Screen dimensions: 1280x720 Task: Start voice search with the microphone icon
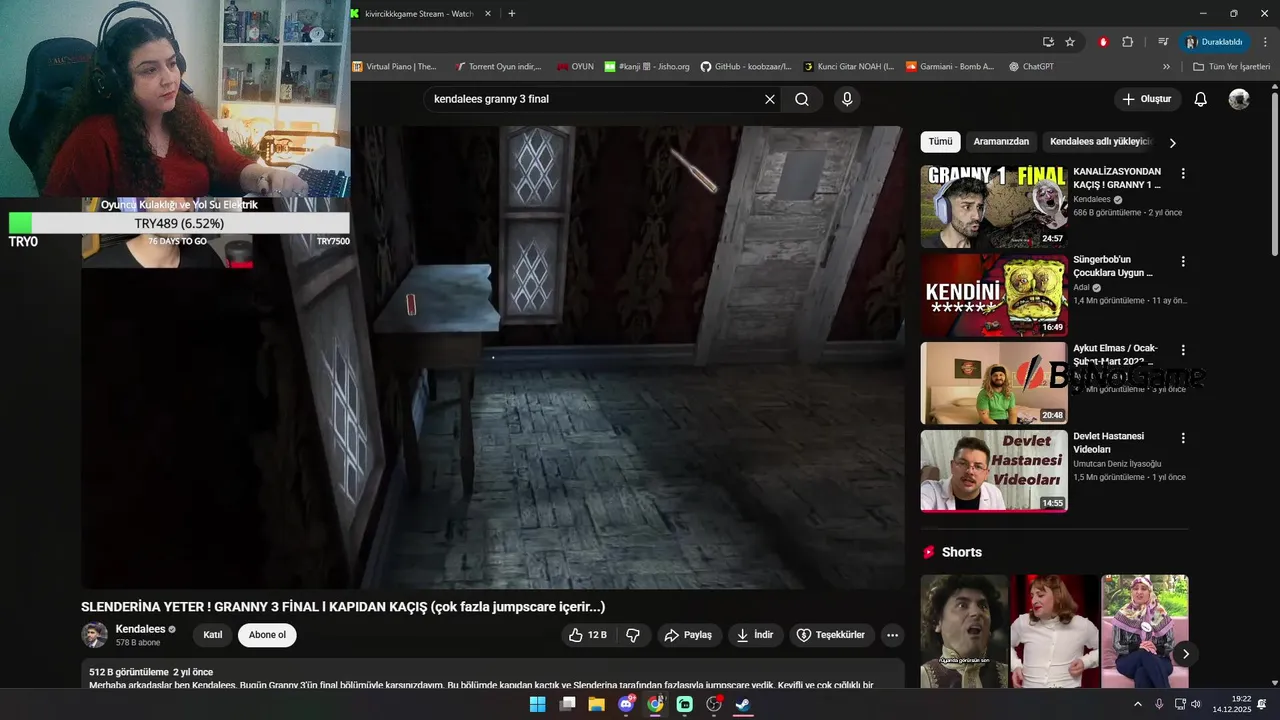[847, 99]
